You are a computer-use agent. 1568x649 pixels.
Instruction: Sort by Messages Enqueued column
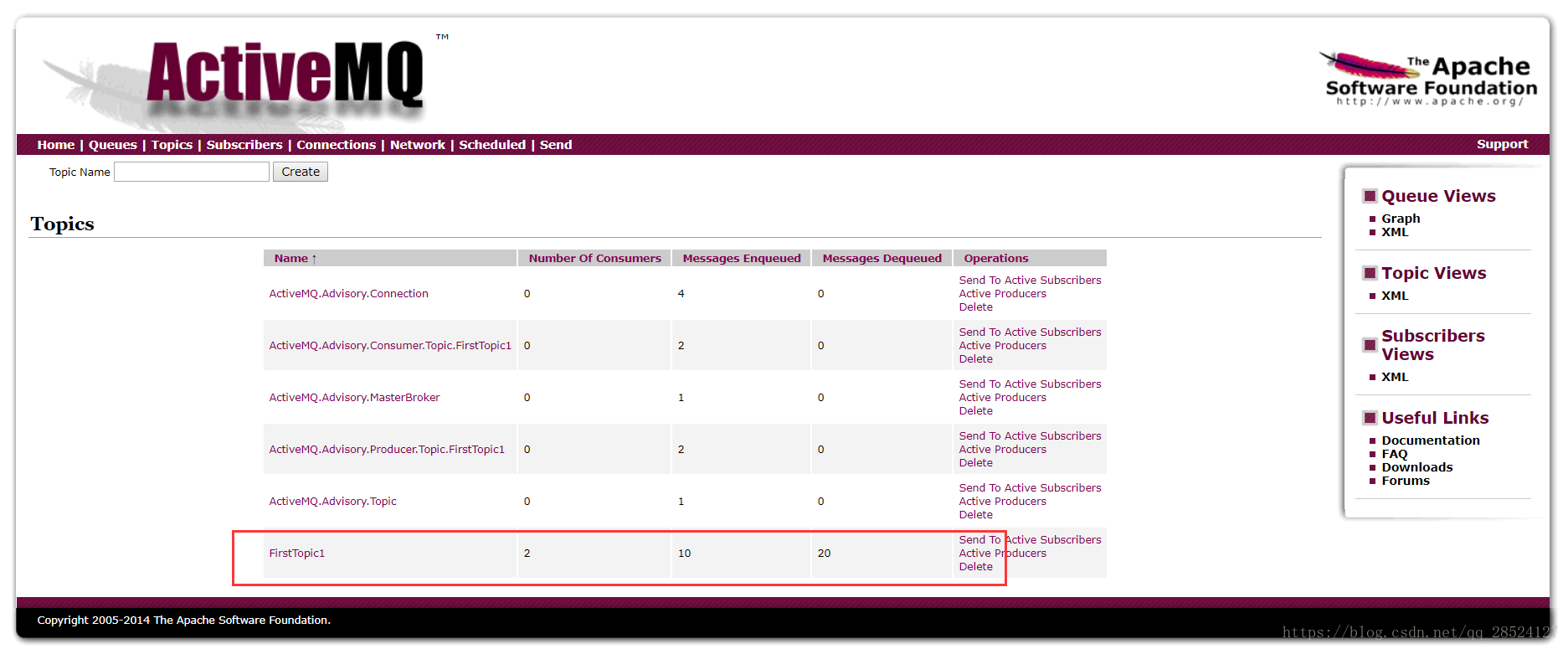click(742, 258)
